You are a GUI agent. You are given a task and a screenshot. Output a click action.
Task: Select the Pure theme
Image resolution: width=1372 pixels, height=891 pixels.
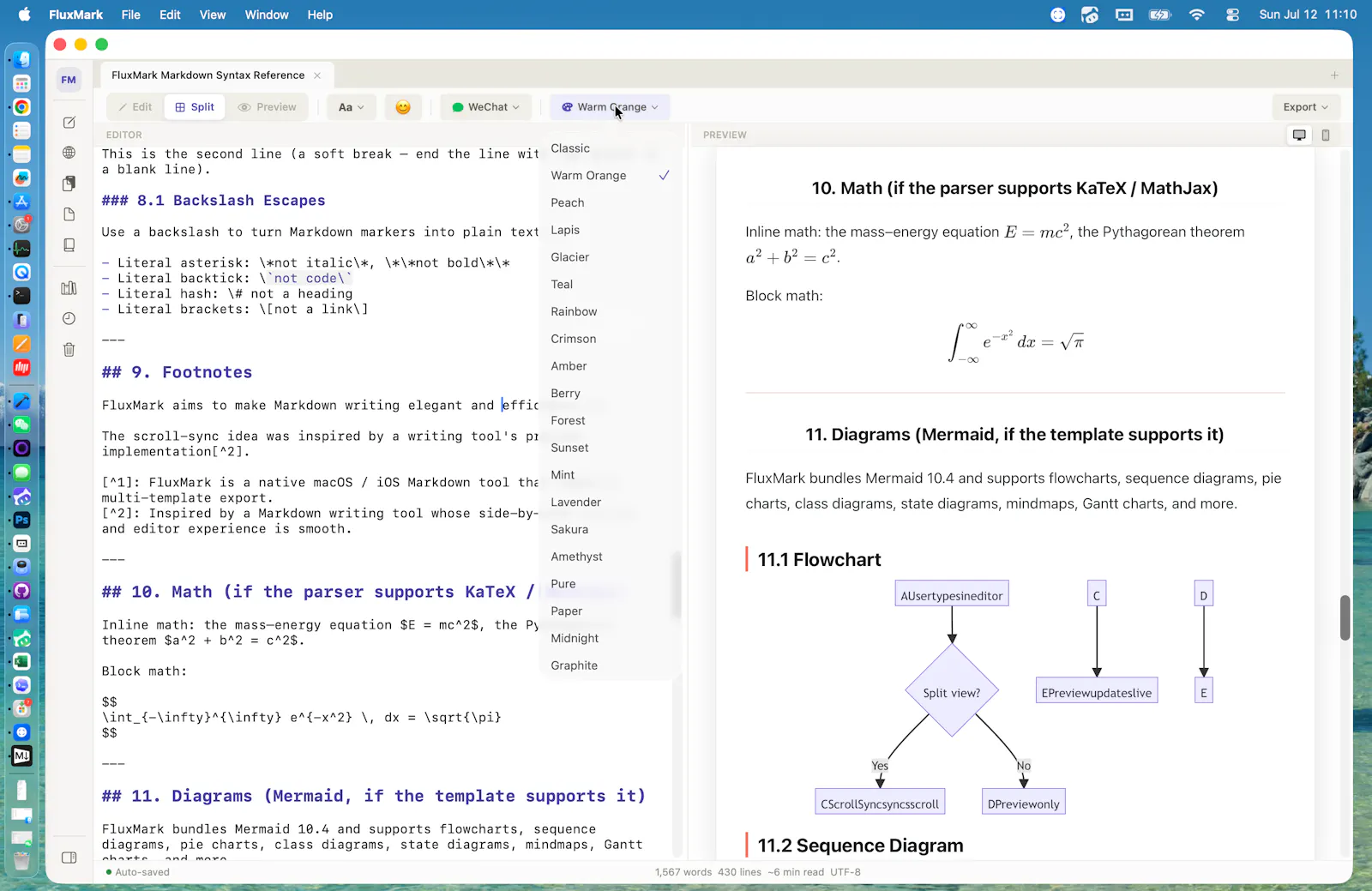[611, 584]
